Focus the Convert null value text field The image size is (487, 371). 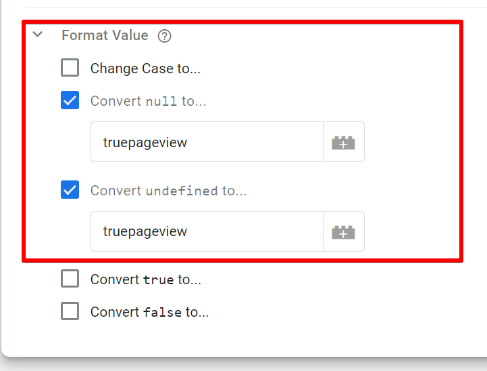(x=207, y=142)
